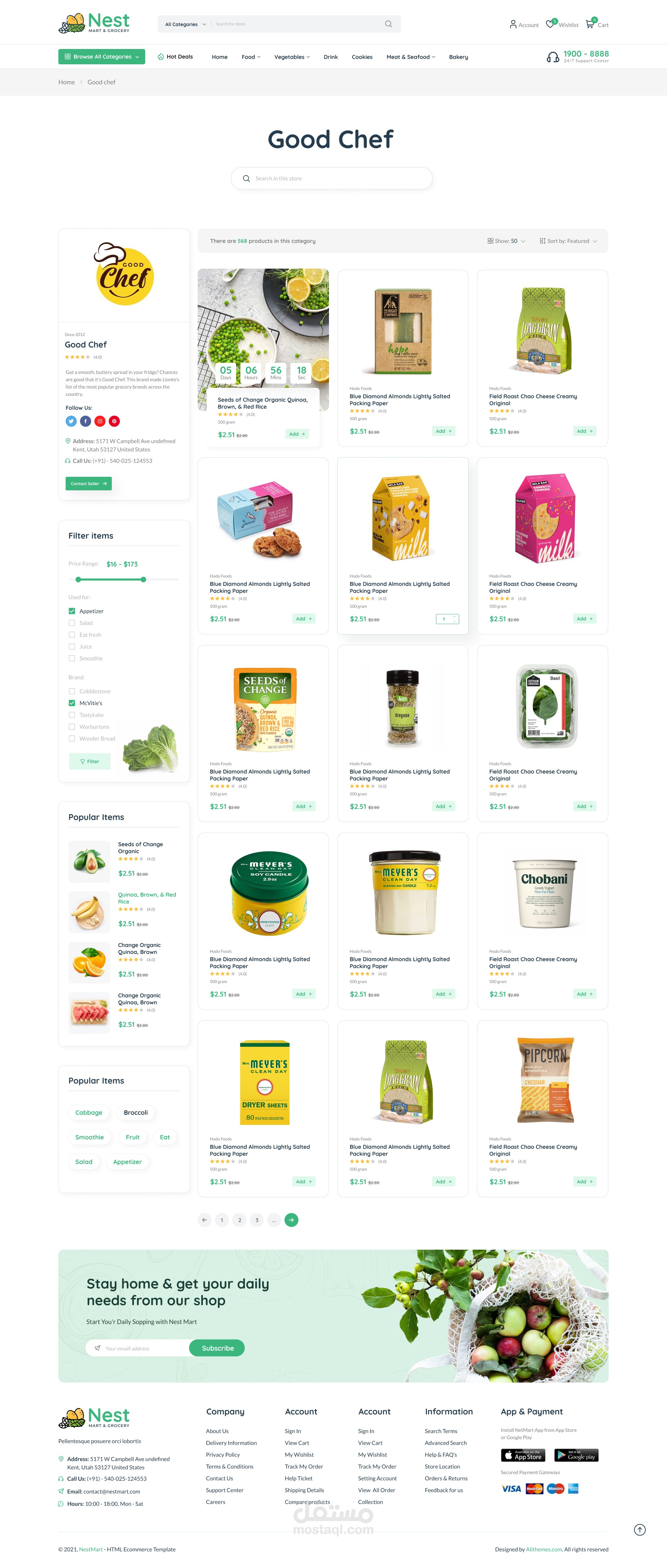Viewport: 667px width, 1568px height.
Task: Open the Vegetables menu item
Action: [x=292, y=57]
